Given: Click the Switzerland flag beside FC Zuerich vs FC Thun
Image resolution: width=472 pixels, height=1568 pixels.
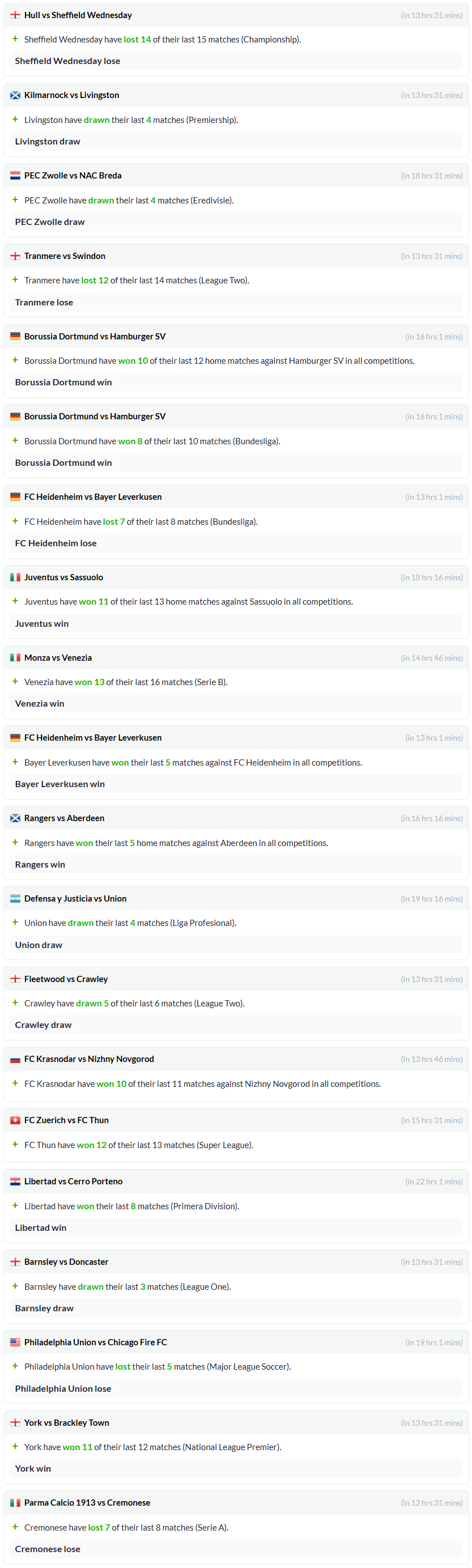Looking at the screenshot, I should (15, 1121).
